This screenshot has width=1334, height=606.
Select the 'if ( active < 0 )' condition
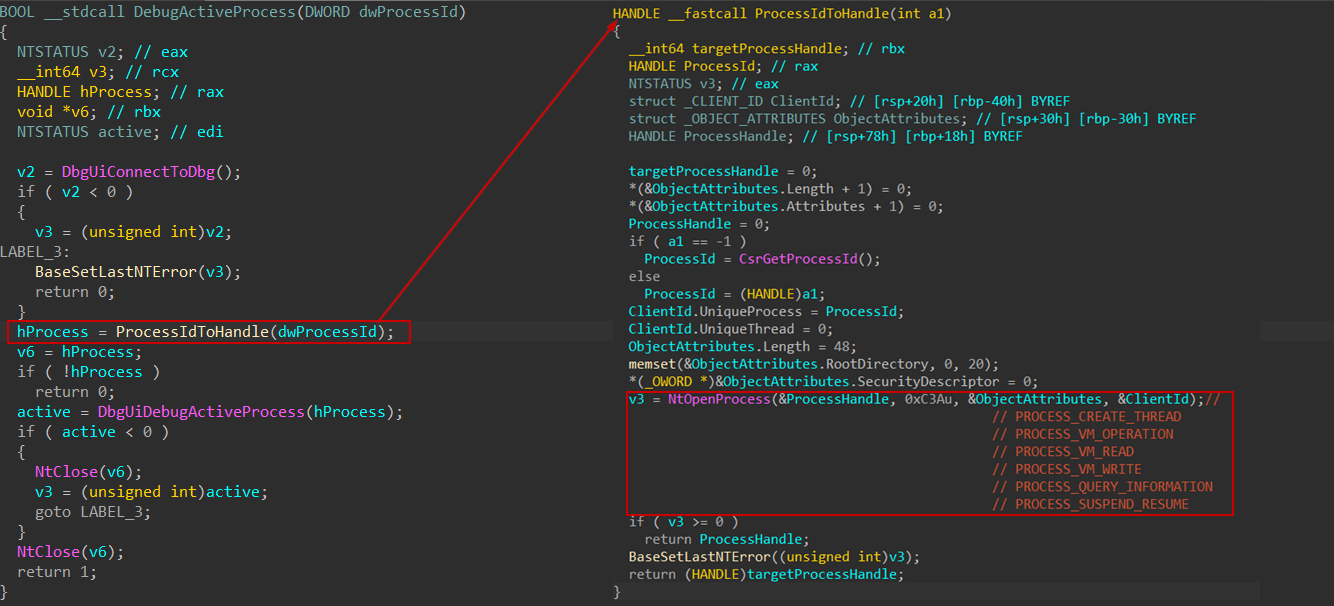tap(93, 432)
